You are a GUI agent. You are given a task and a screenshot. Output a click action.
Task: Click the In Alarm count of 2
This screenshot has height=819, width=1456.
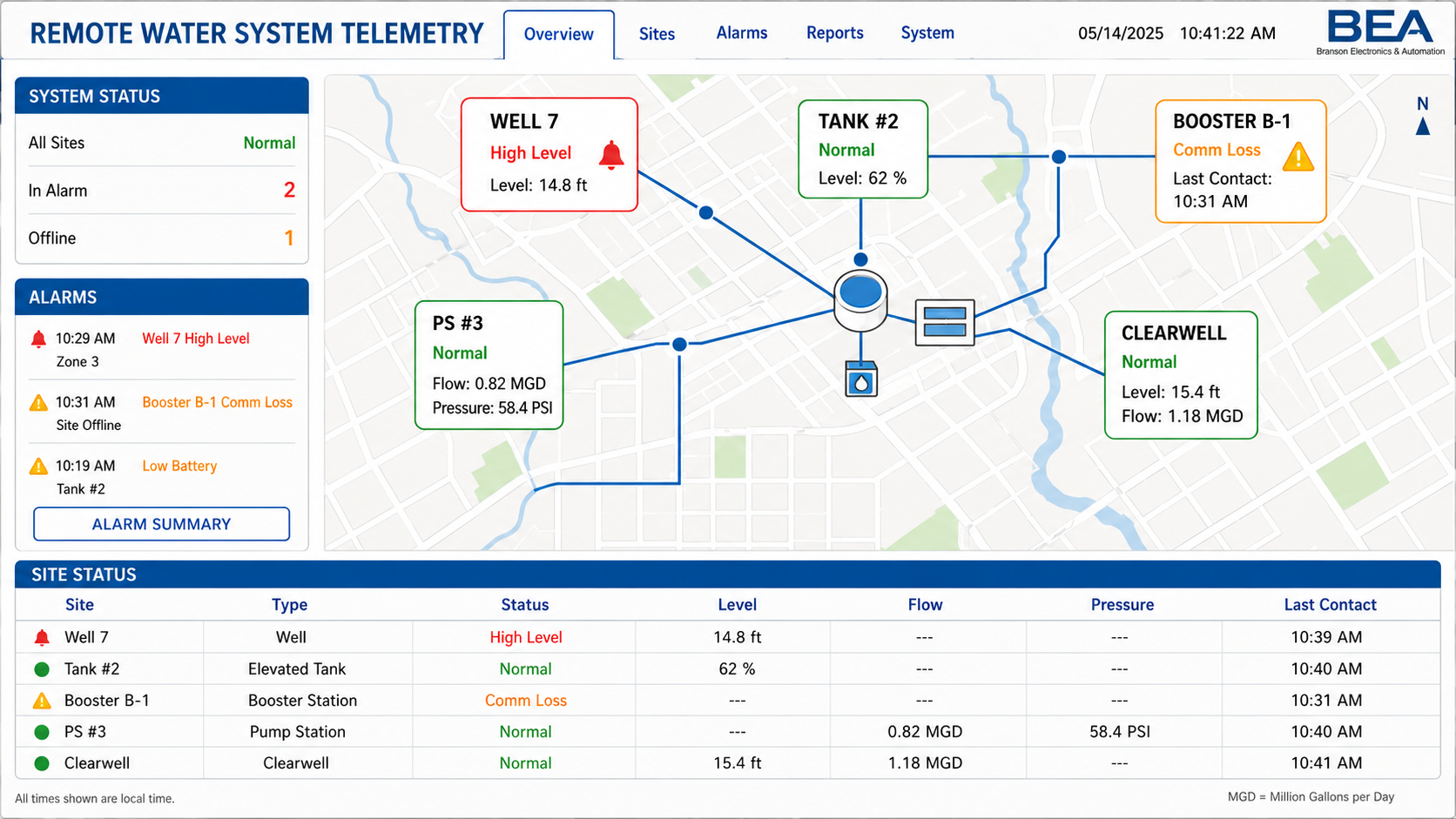click(289, 190)
